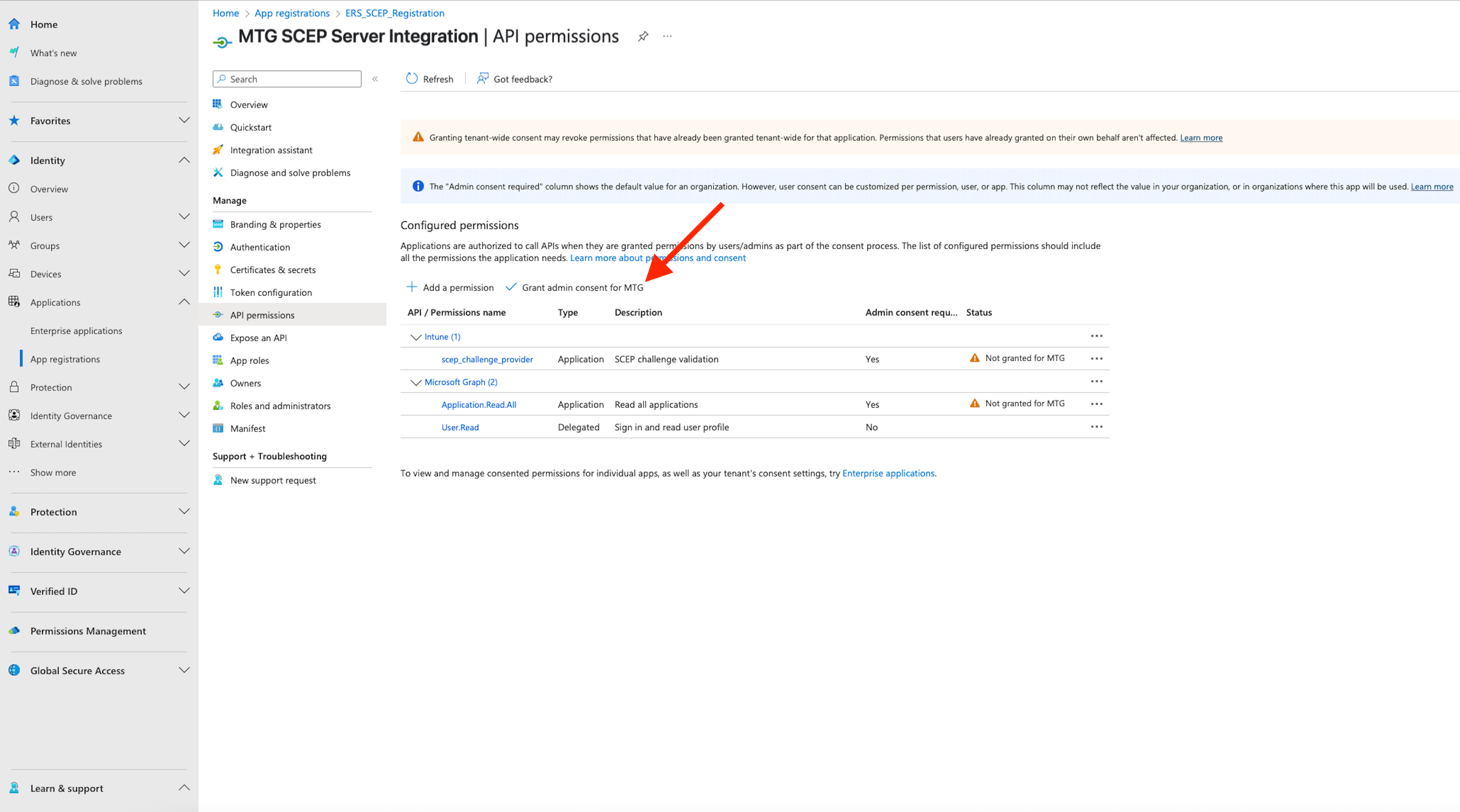The width and height of the screenshot is (1460, 812).
Task: Expand the Favorites section in sidebar
Action: point(184,120)
